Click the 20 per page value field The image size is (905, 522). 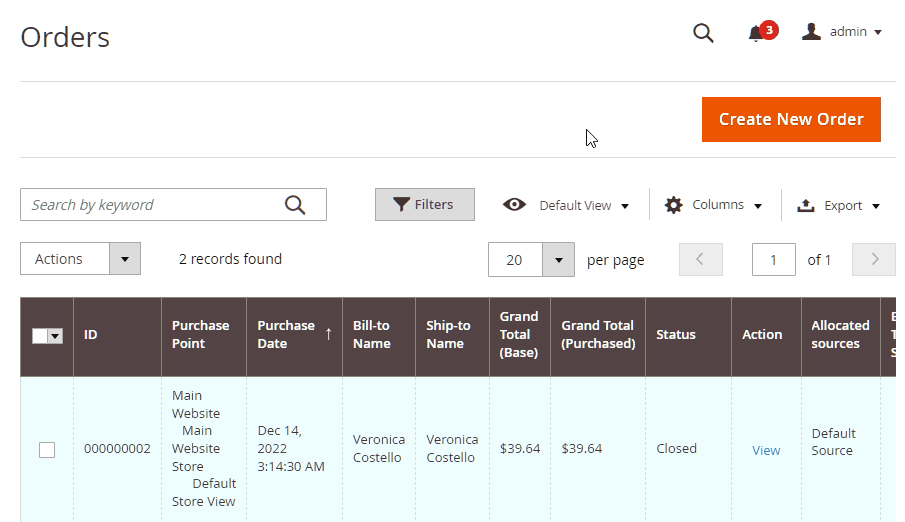515,260
